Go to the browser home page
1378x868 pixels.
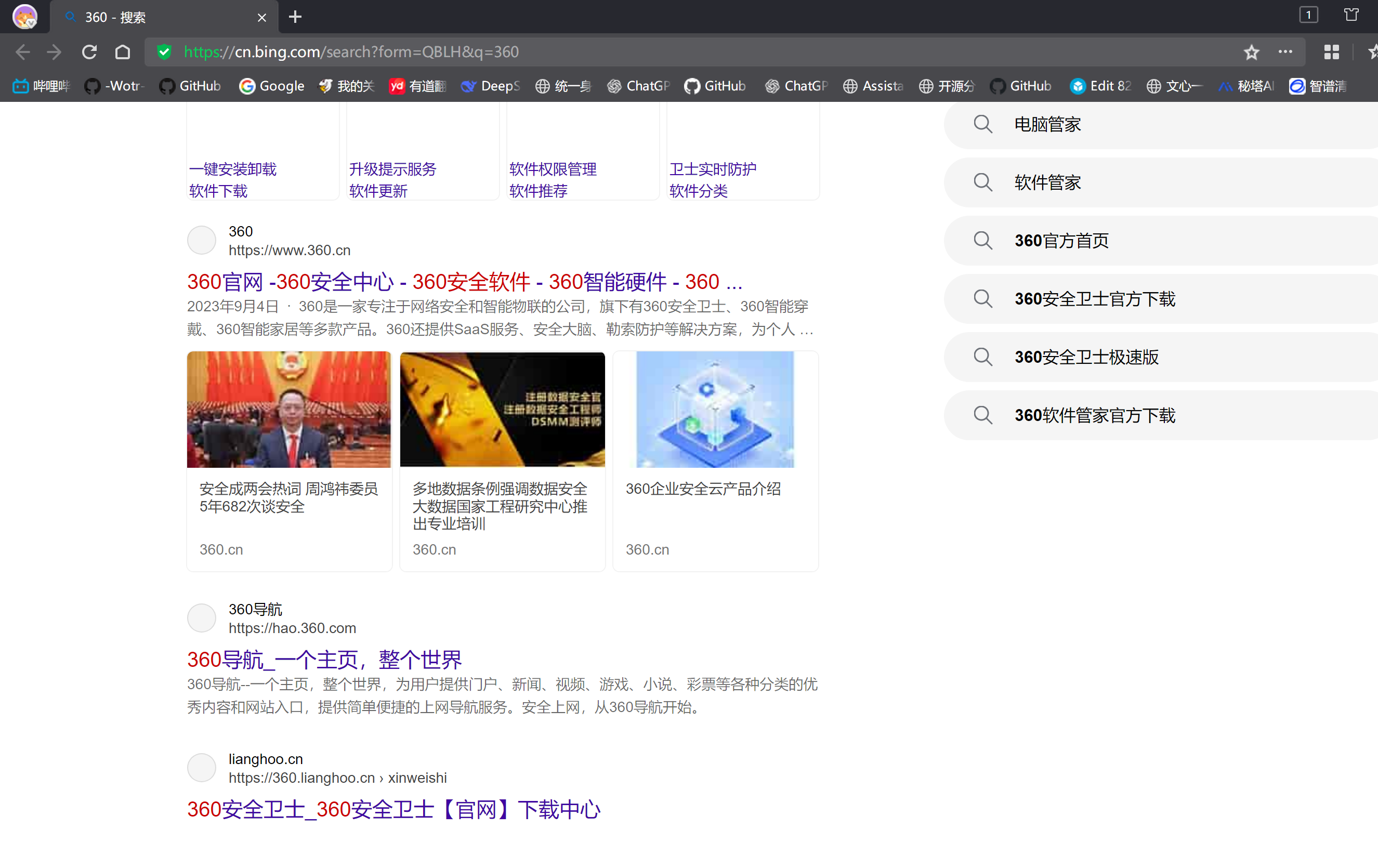[x=123, y=52]
